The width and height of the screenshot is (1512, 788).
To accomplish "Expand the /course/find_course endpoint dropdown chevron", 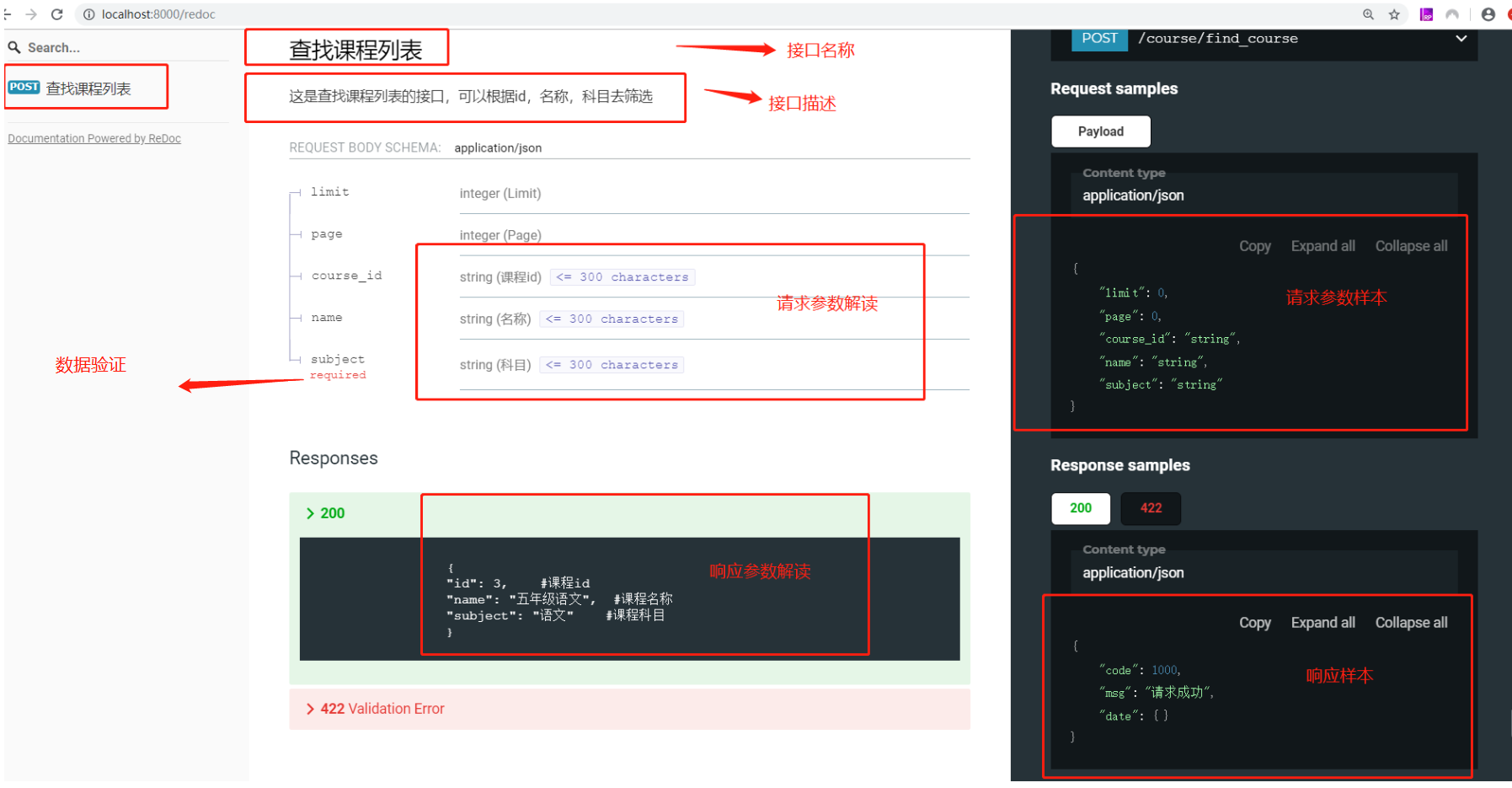I will (x=1461, y=39).
